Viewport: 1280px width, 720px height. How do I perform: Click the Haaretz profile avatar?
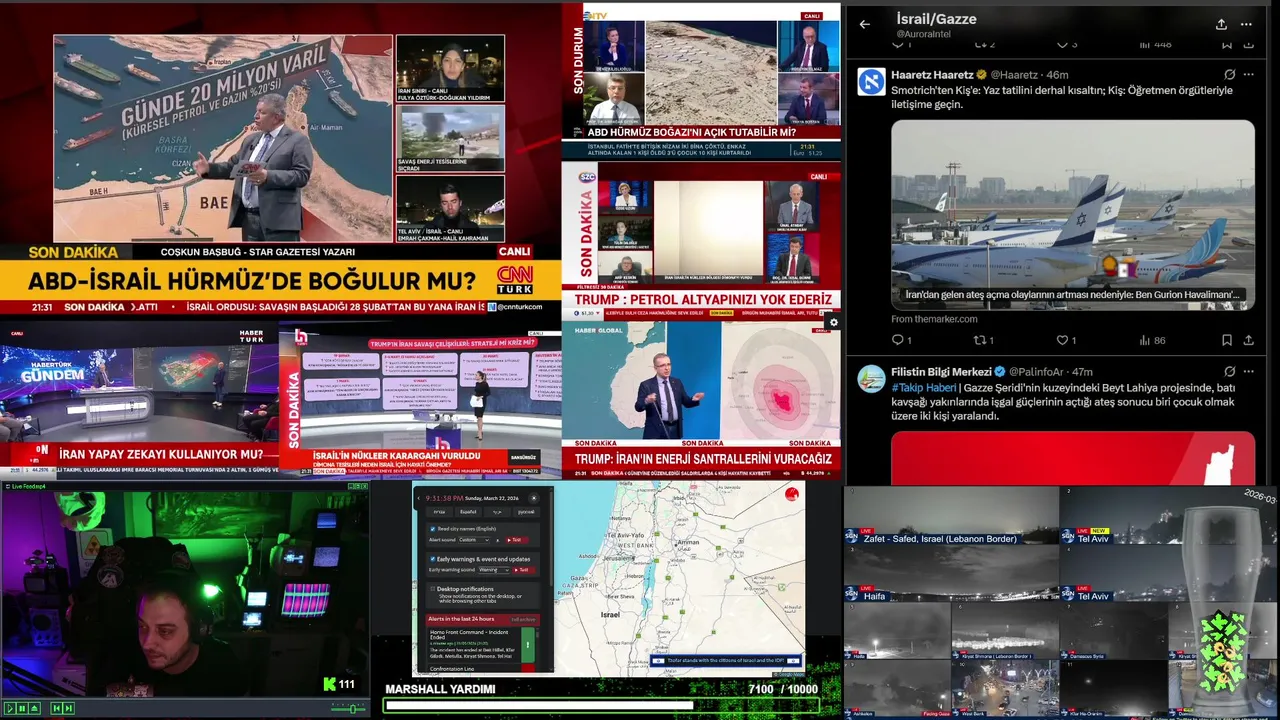pos(871,82)
